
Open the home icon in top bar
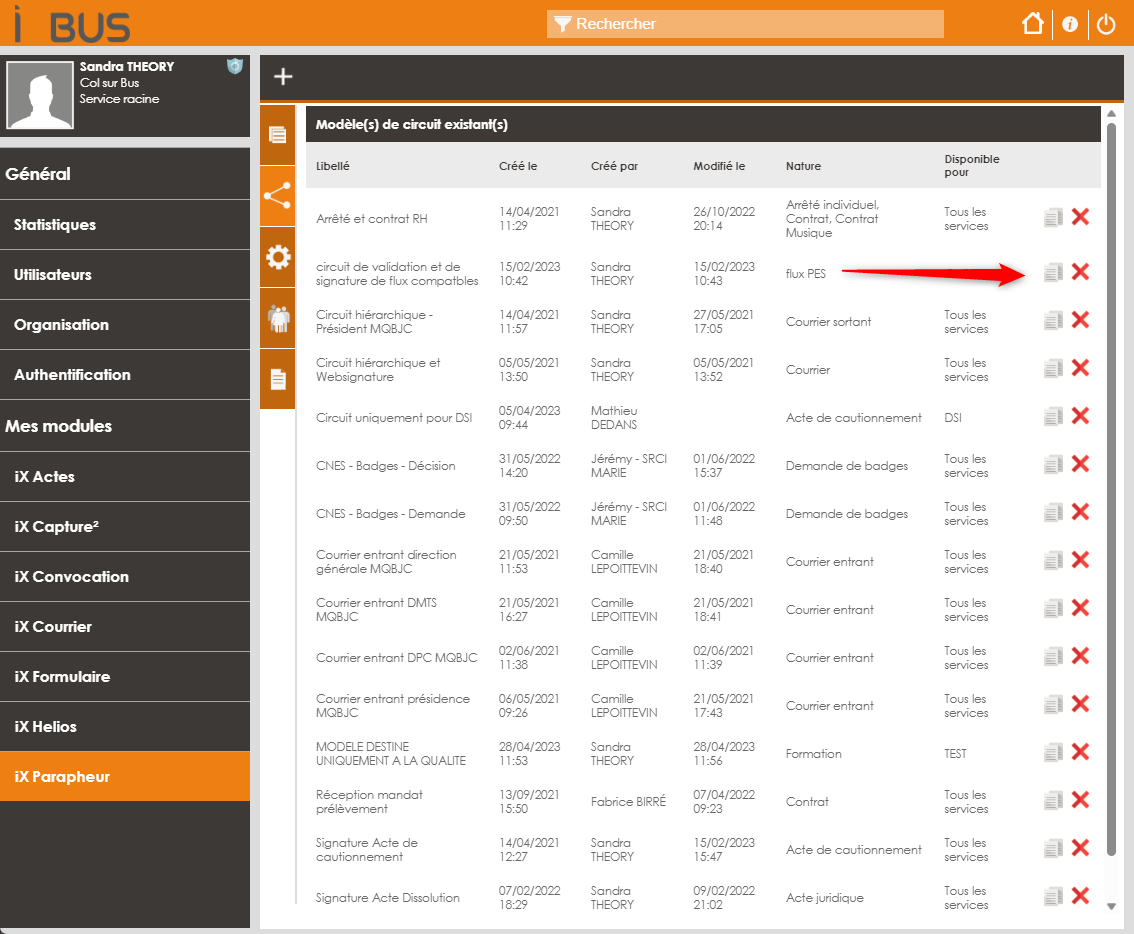[x=1033, y=24]
